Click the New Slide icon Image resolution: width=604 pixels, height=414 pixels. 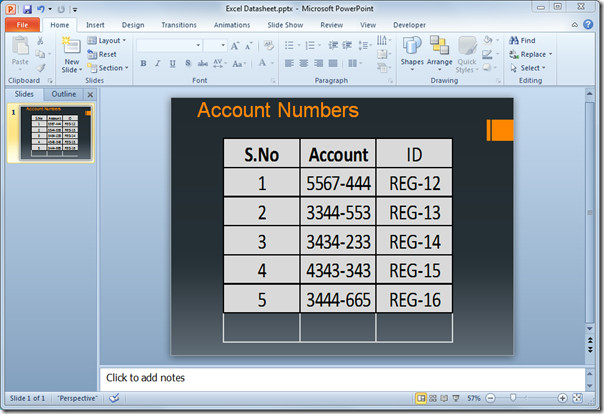pos(72,46)
